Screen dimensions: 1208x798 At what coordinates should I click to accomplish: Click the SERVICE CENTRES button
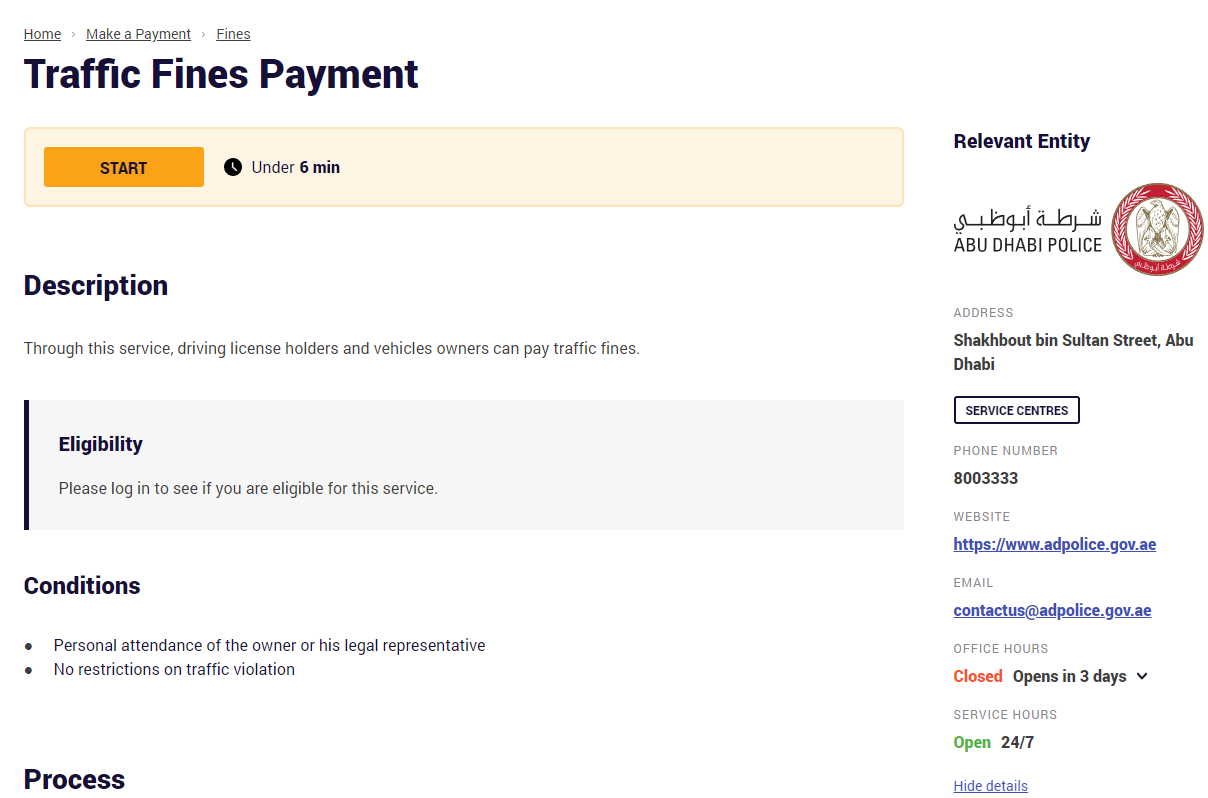coord(1016,410)
